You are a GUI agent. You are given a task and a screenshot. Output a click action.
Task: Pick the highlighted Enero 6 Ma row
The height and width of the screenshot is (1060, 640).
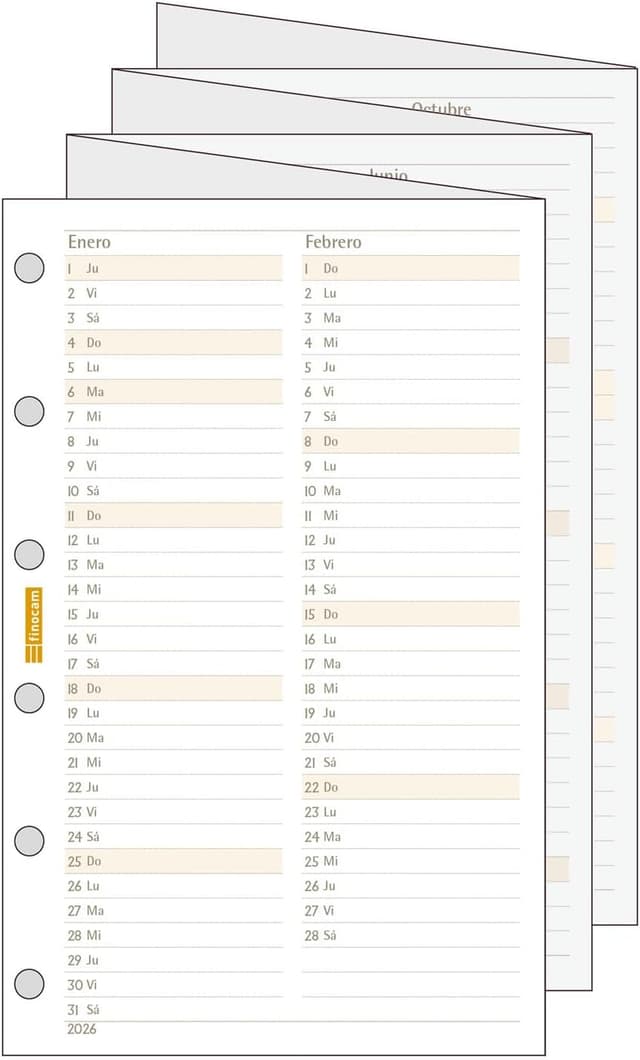click(173, 392)
